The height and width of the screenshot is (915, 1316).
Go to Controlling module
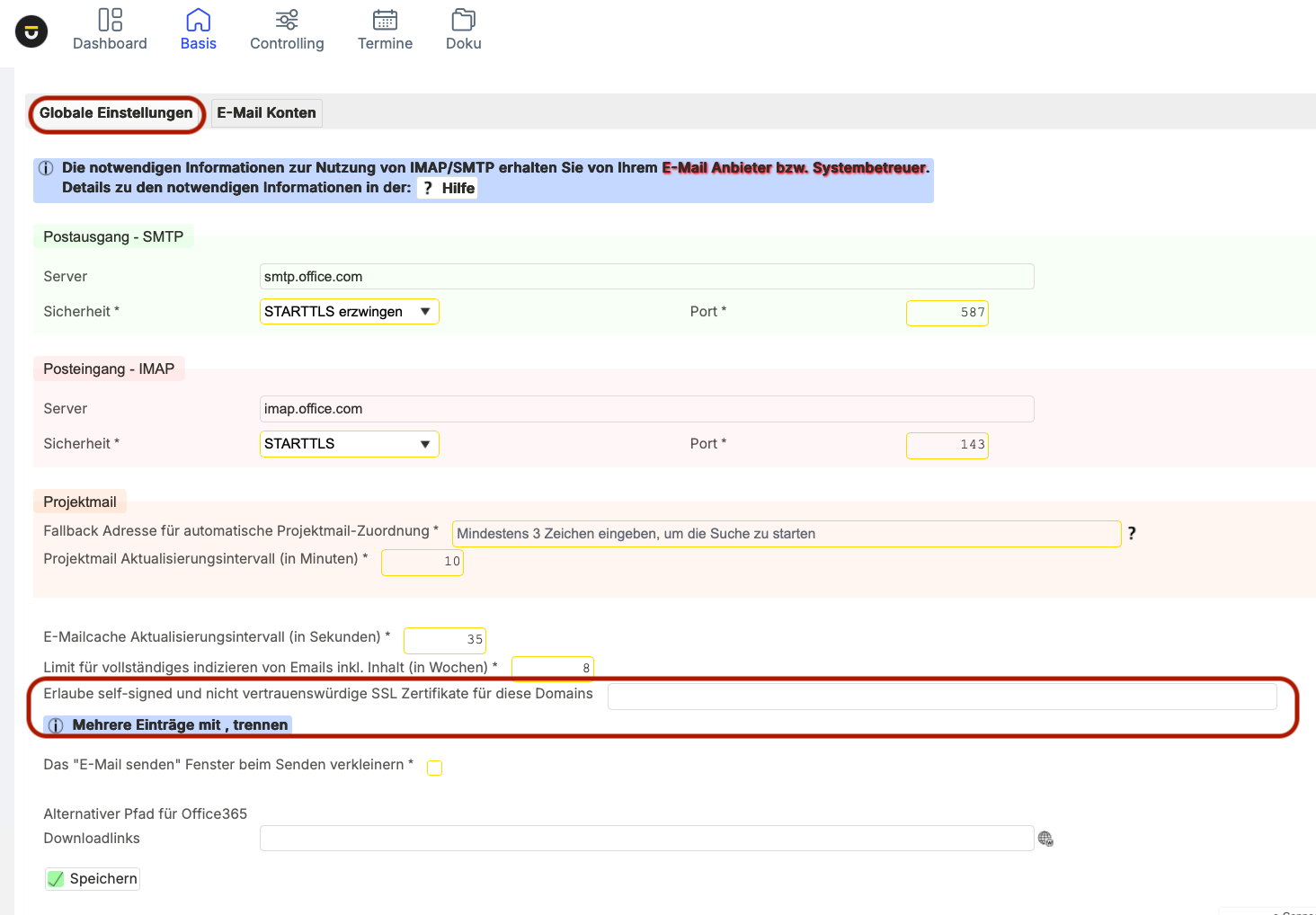coord(287,30)
